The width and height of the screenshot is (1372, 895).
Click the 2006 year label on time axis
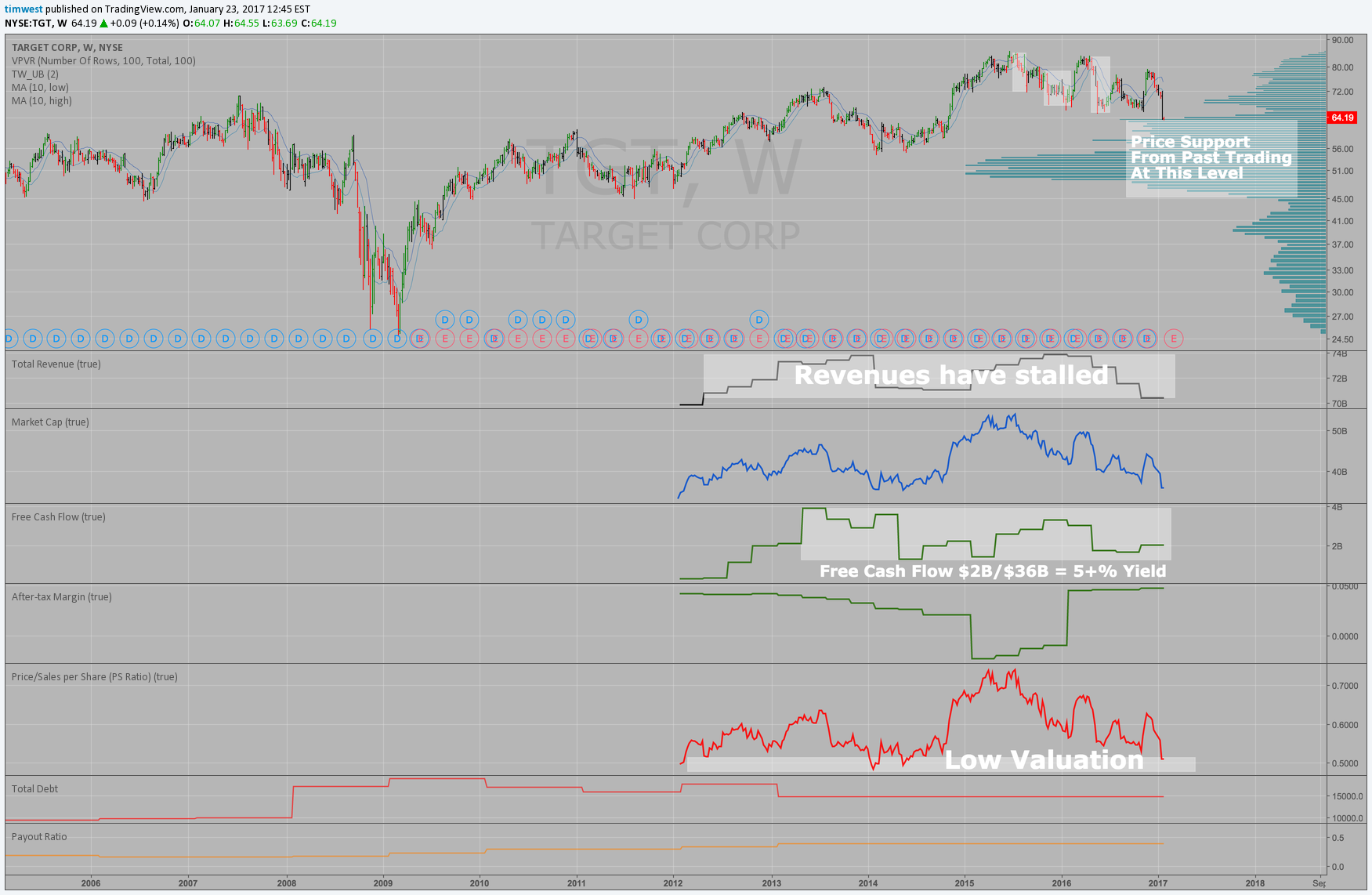[x=91, y=883]
